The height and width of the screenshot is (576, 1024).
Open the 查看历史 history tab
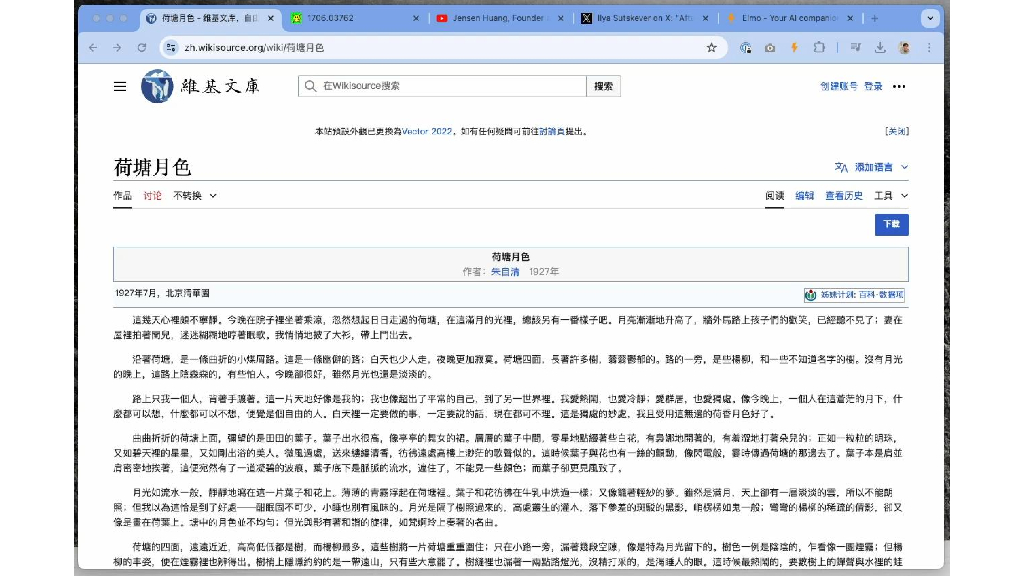(843, 195)
